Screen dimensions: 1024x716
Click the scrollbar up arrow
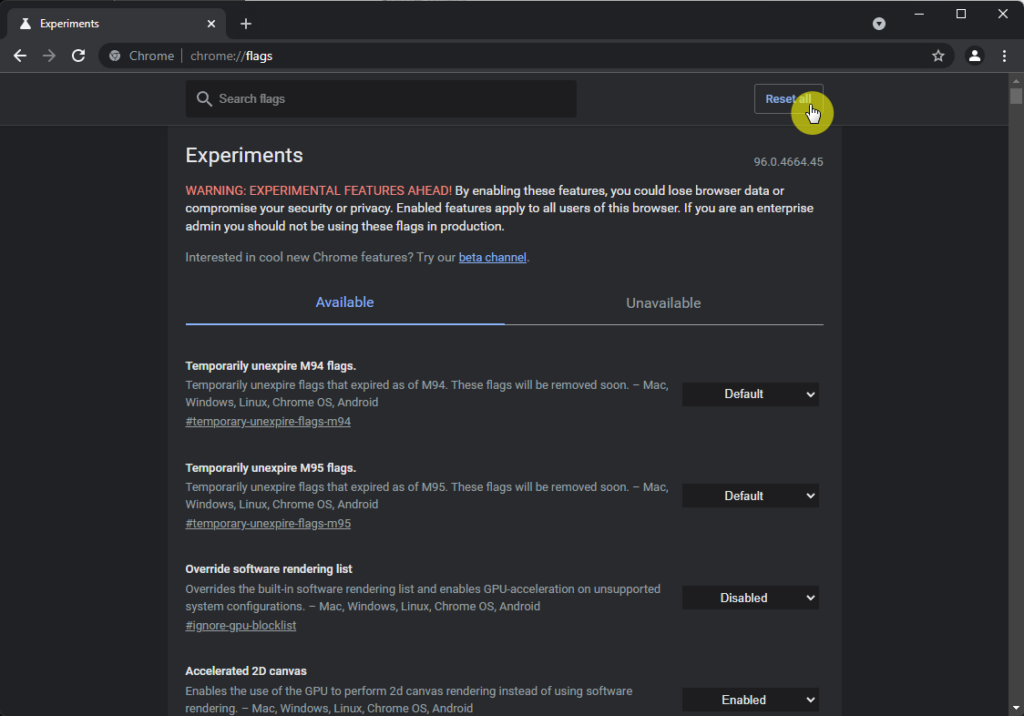(x=1016, y=80)
